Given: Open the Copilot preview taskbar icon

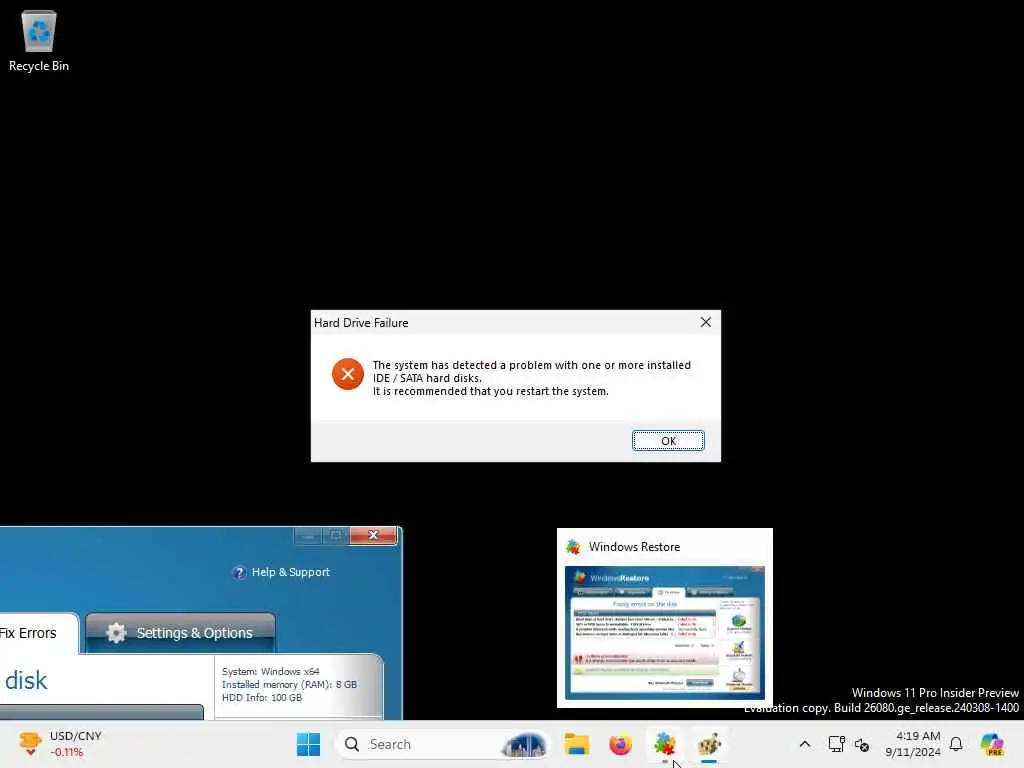Looking at the screenshot, I should [992, 744].
